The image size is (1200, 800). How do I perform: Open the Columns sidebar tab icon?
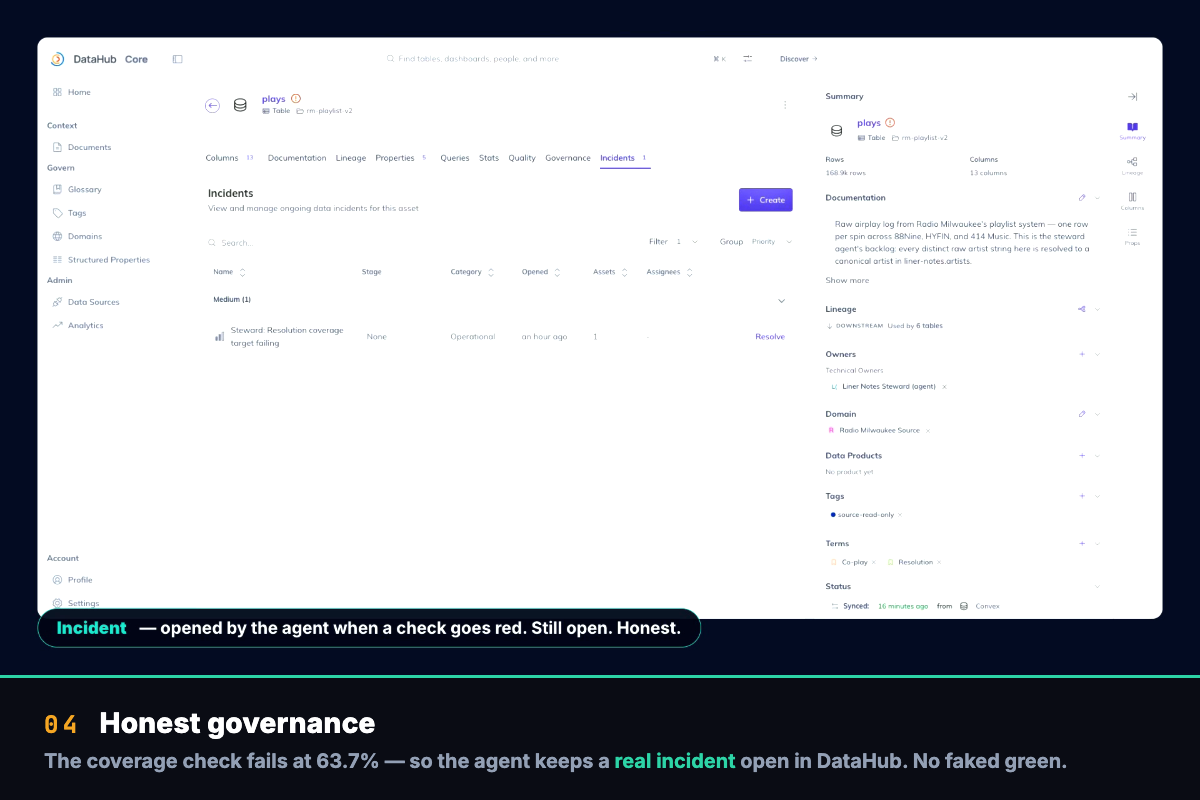pos(1132,201)
